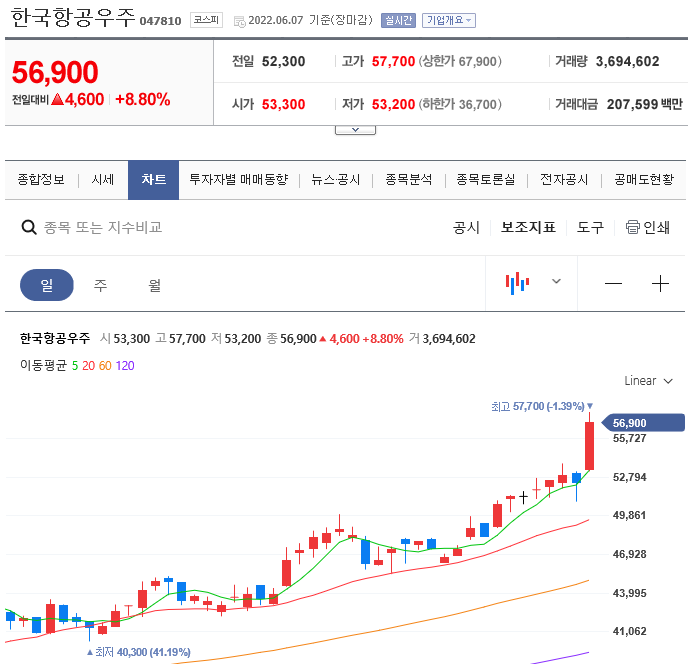This screenshot has width=688, height=664.
Task: Click the 최저 40,300 low marker
Action: (x=139, y=652)
